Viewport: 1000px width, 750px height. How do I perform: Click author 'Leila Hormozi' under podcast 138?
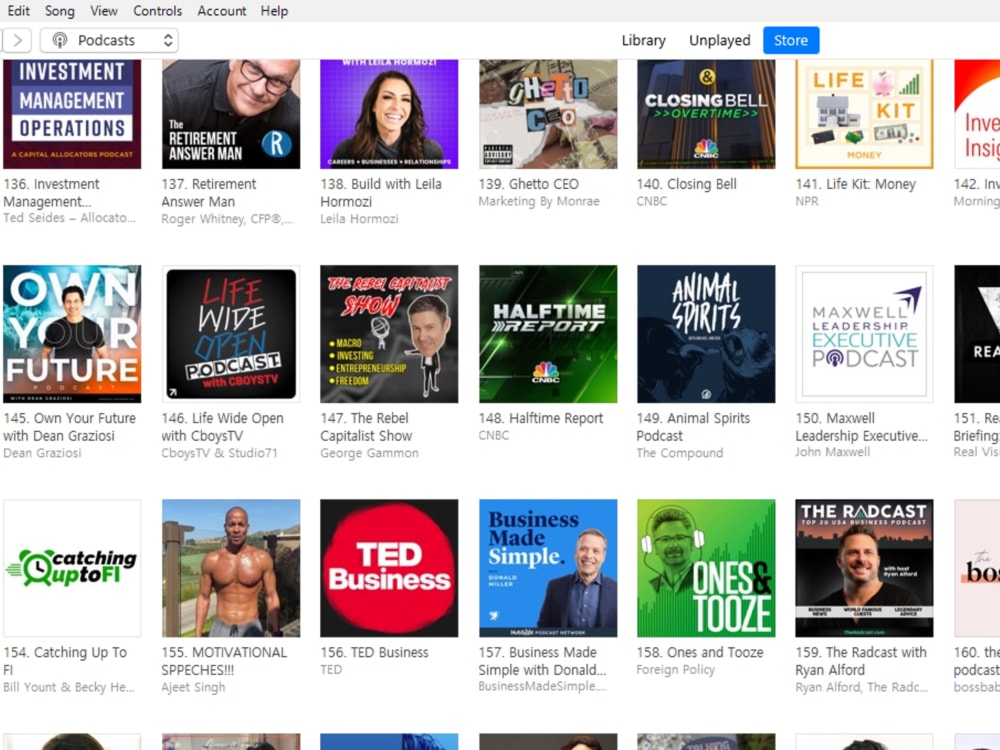tap(359, 219)
